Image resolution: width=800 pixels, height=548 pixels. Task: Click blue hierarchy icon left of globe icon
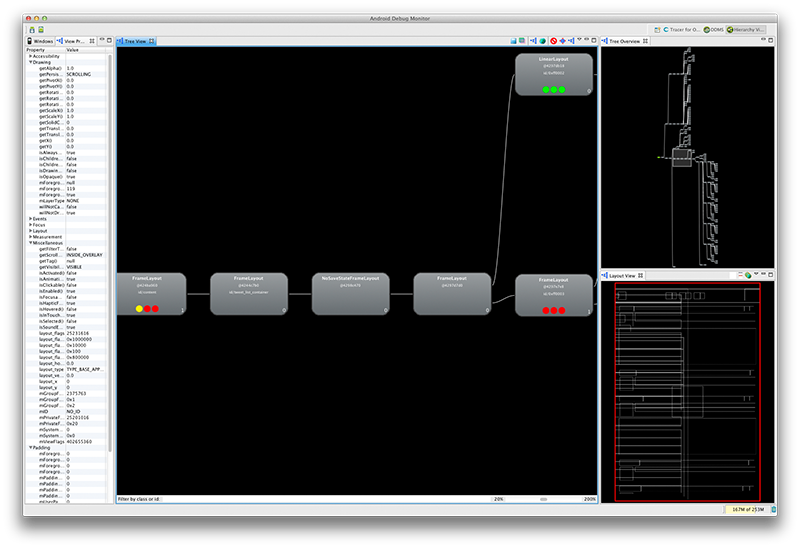click(533, 41)
